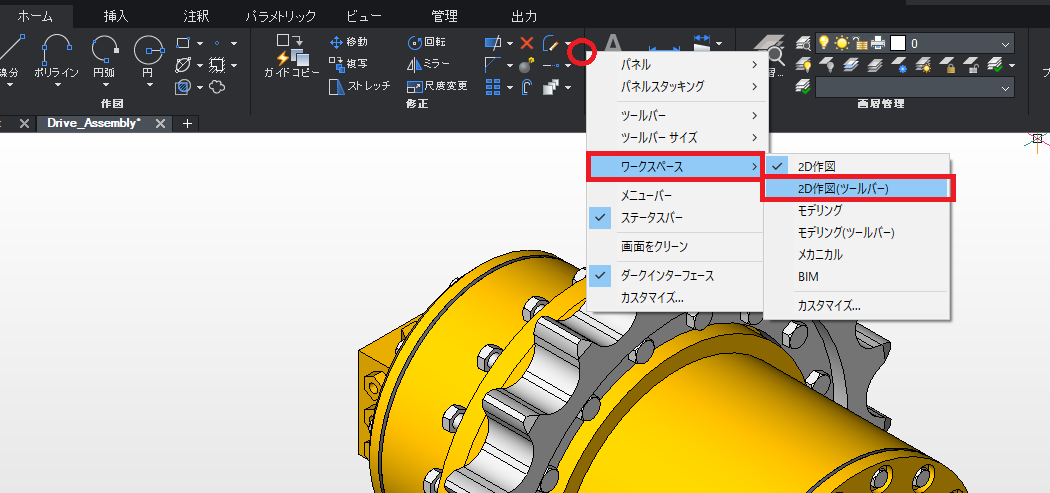This screenshot has width=1050, height=493.
Task: Activate the Move (移動) command
Action: (348, 42)
